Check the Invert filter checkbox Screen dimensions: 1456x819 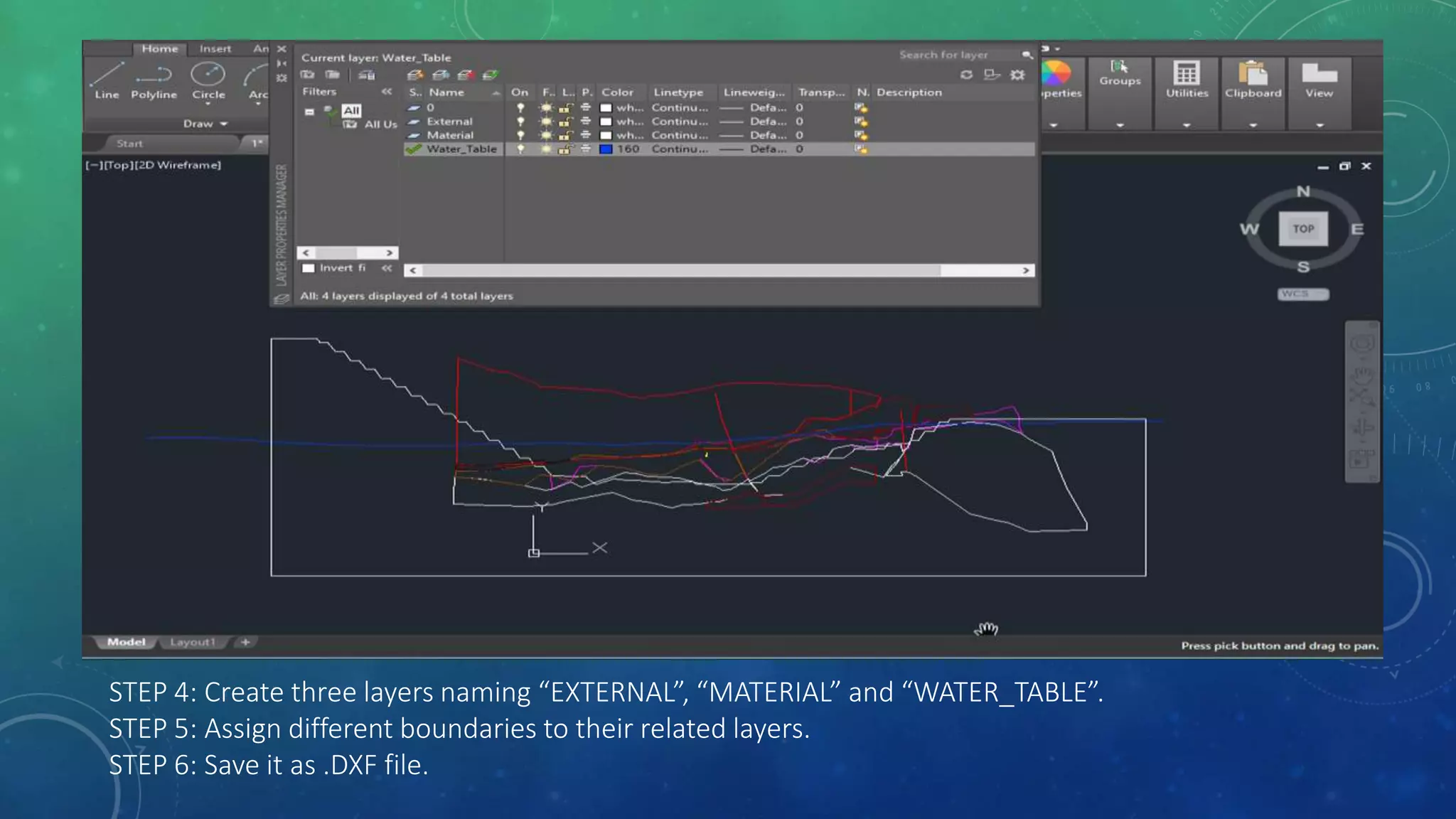click(x=309, y=268)
